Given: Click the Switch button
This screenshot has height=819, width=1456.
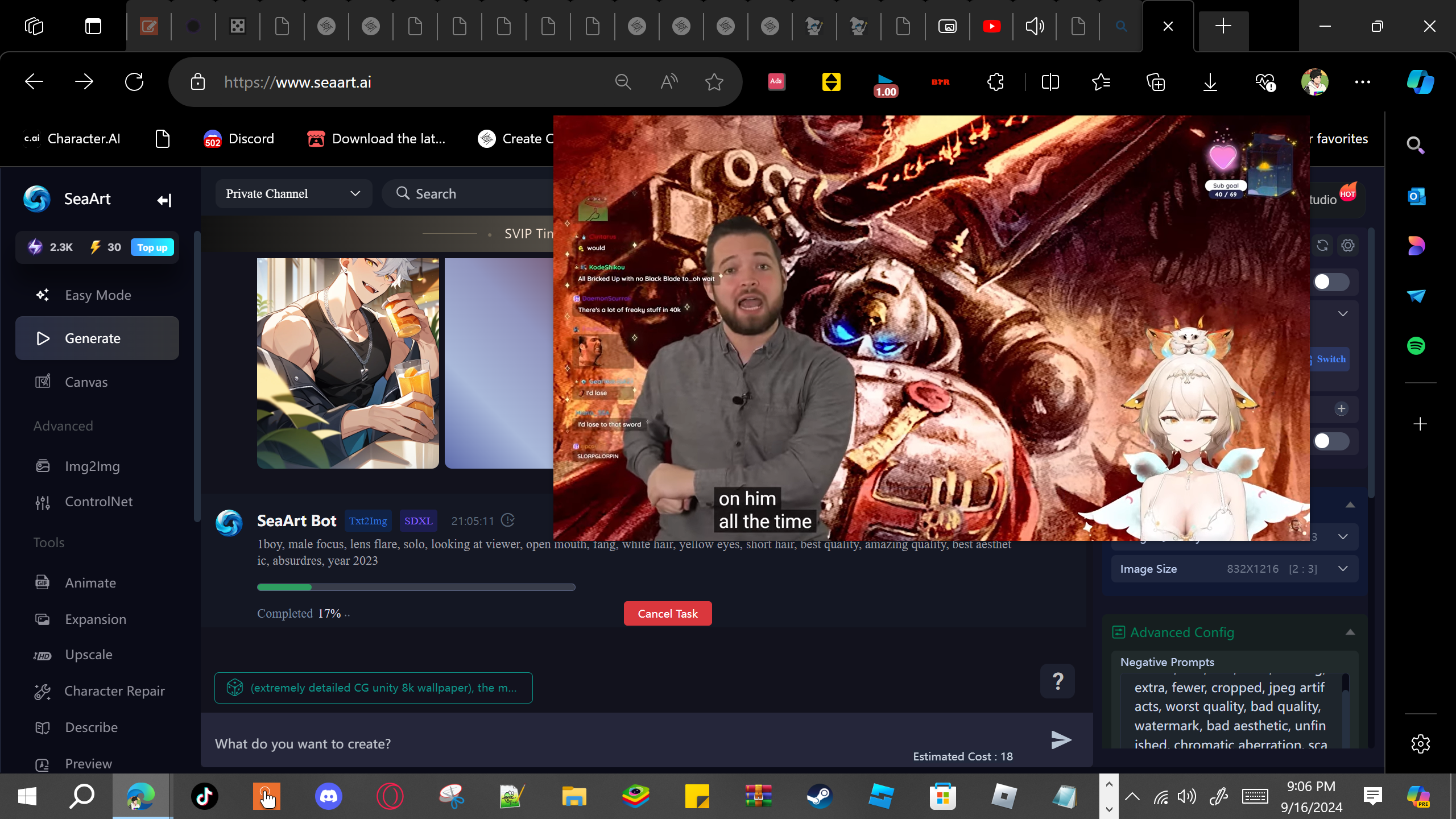Looking at the screenshot, I should click(x=1331, y=359).
